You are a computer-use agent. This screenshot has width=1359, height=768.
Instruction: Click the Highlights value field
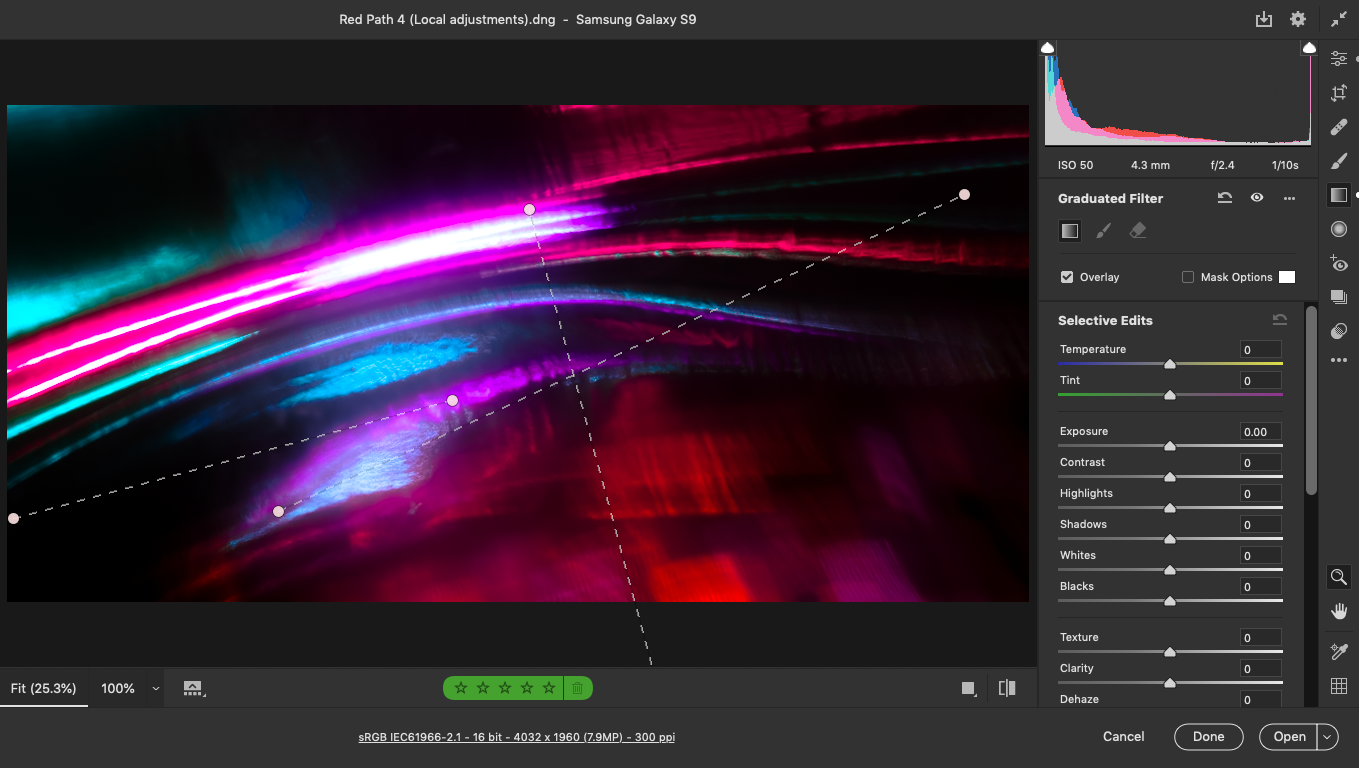click(1260, 494)
